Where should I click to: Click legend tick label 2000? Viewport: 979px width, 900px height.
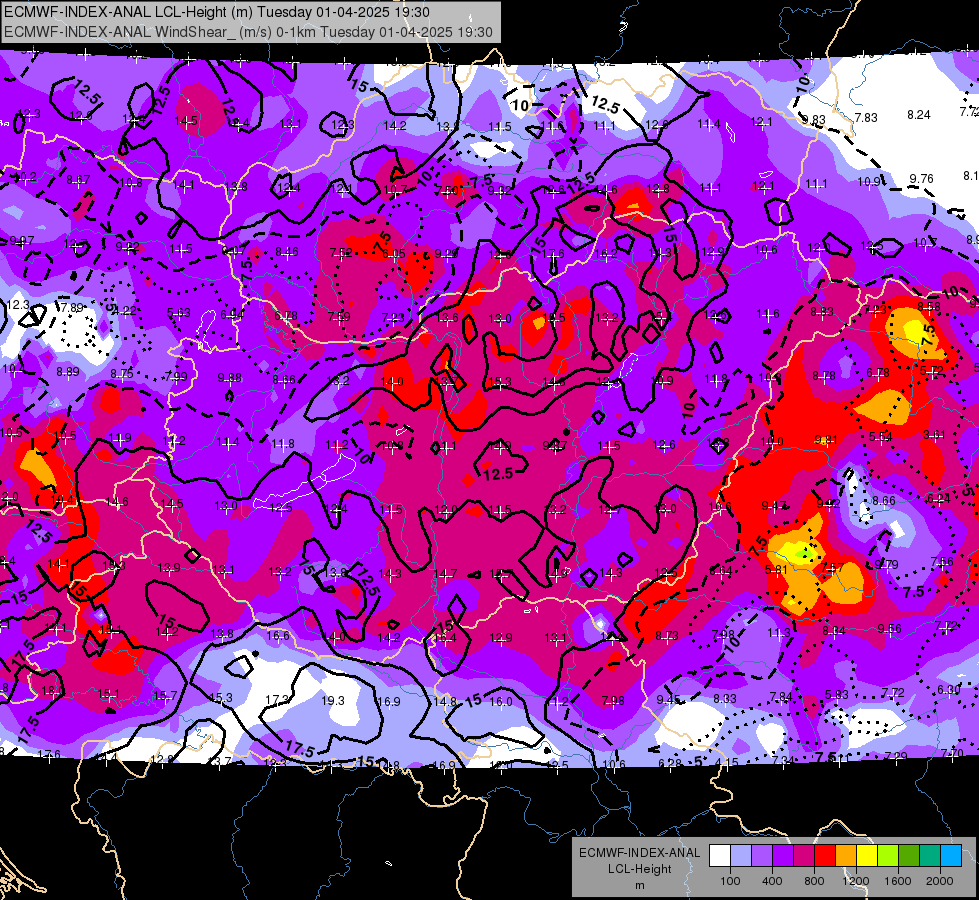(940, 881)
